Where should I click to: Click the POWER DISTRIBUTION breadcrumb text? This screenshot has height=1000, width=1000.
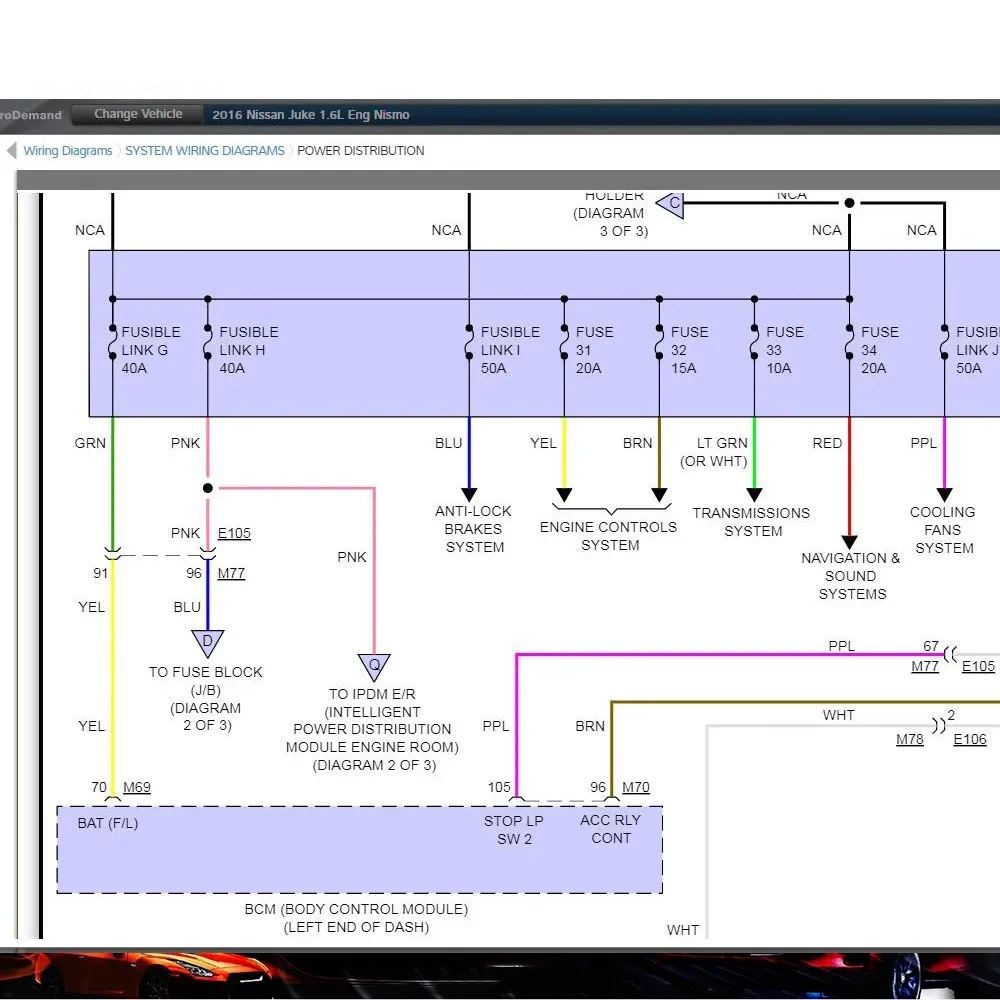pos(360,151)
